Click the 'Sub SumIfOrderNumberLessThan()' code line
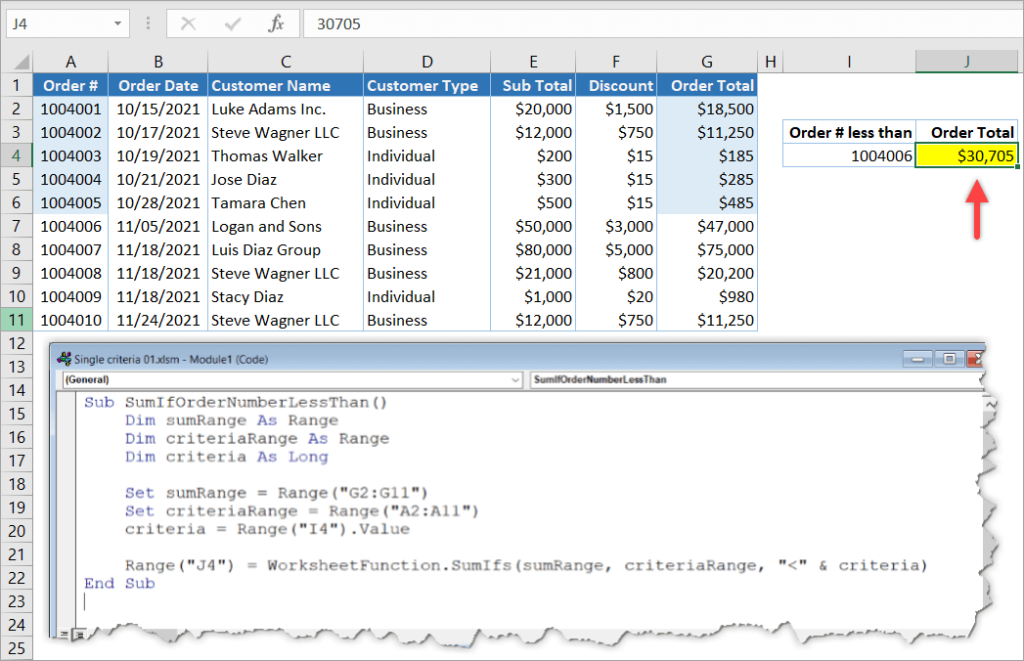Image resolution: width=1024 pixels, height=661 pixels. coord(235,402)
